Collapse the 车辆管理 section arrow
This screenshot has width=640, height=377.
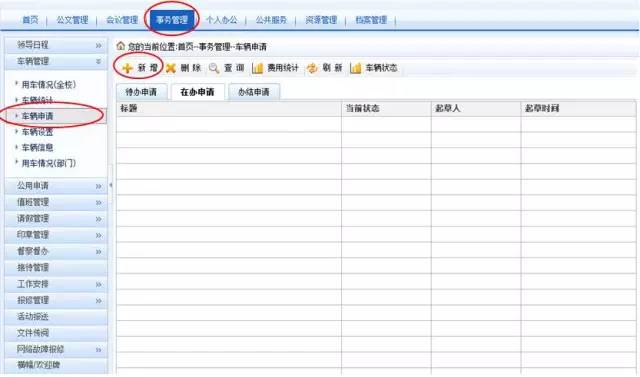point(98,62)
